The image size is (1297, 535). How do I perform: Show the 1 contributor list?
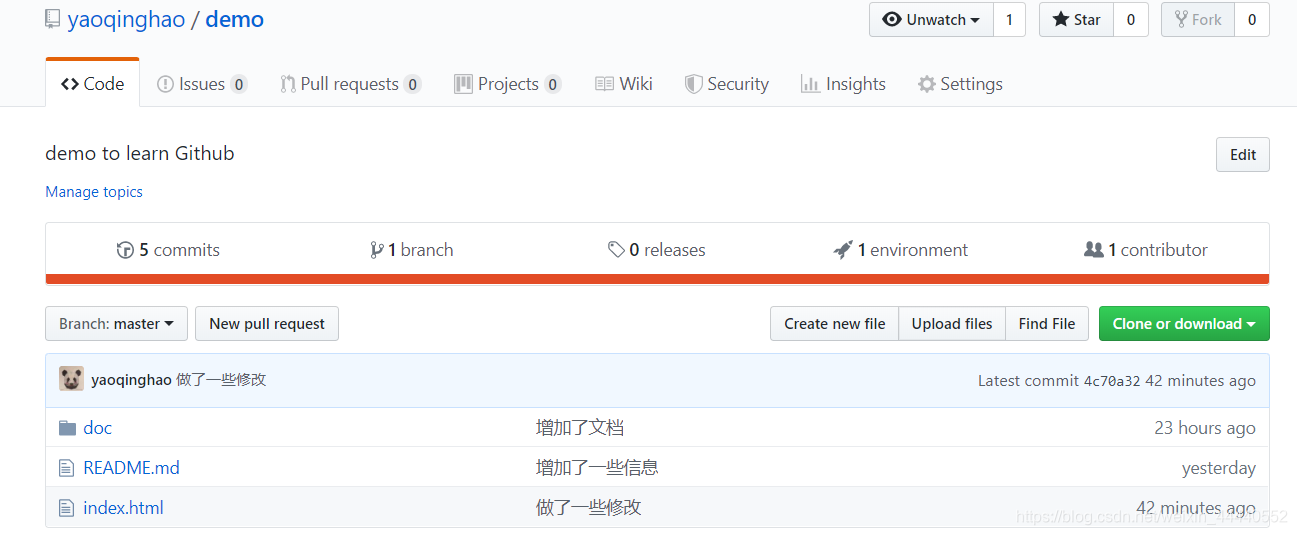pyautogui.click(x=1146, y=250)
